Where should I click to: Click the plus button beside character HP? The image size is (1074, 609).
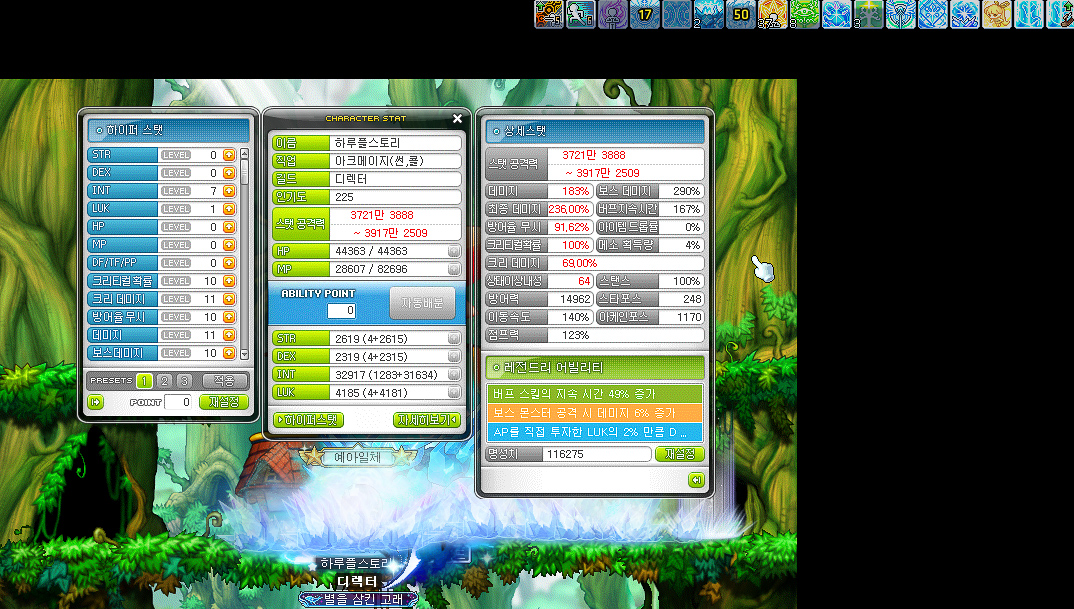click(453, 251)
